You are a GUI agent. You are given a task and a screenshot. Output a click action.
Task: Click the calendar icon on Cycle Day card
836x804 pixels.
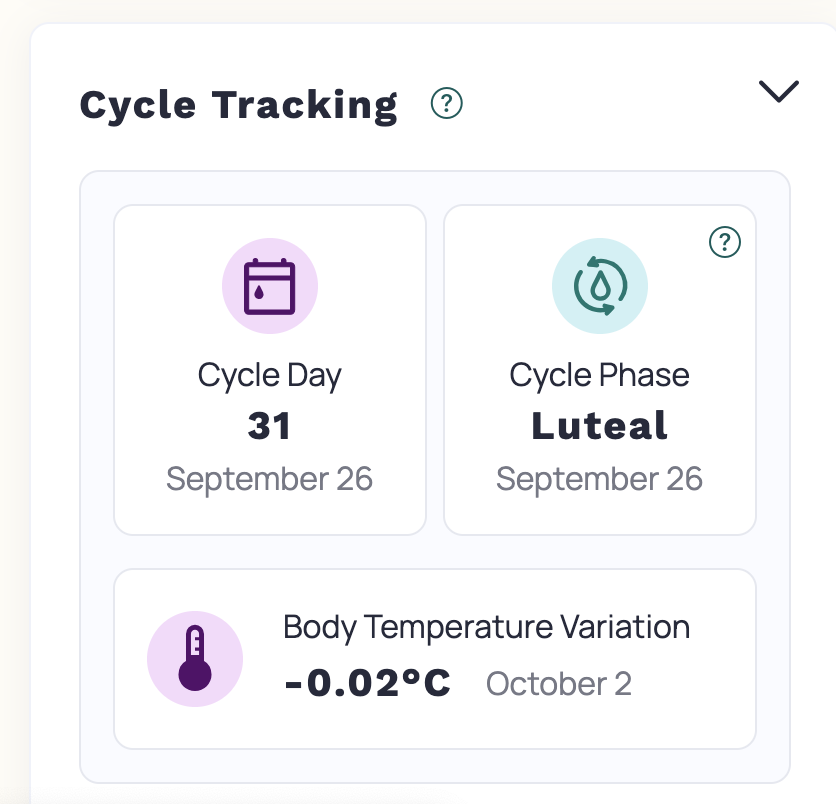(270, 285)
